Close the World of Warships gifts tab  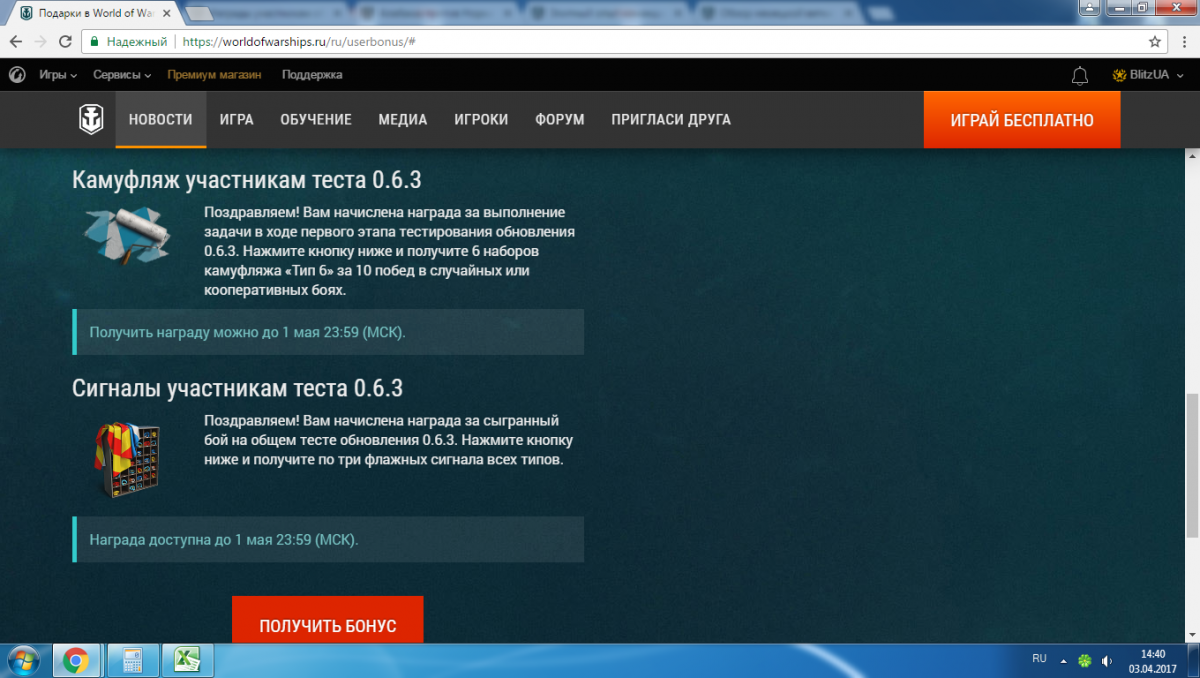click(165, 14)
